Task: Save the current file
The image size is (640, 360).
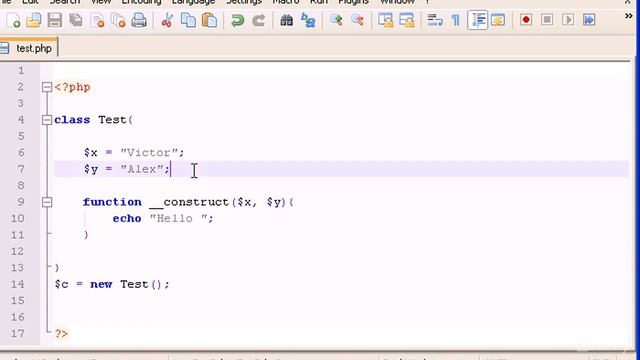Action: (x=55, y=20)
